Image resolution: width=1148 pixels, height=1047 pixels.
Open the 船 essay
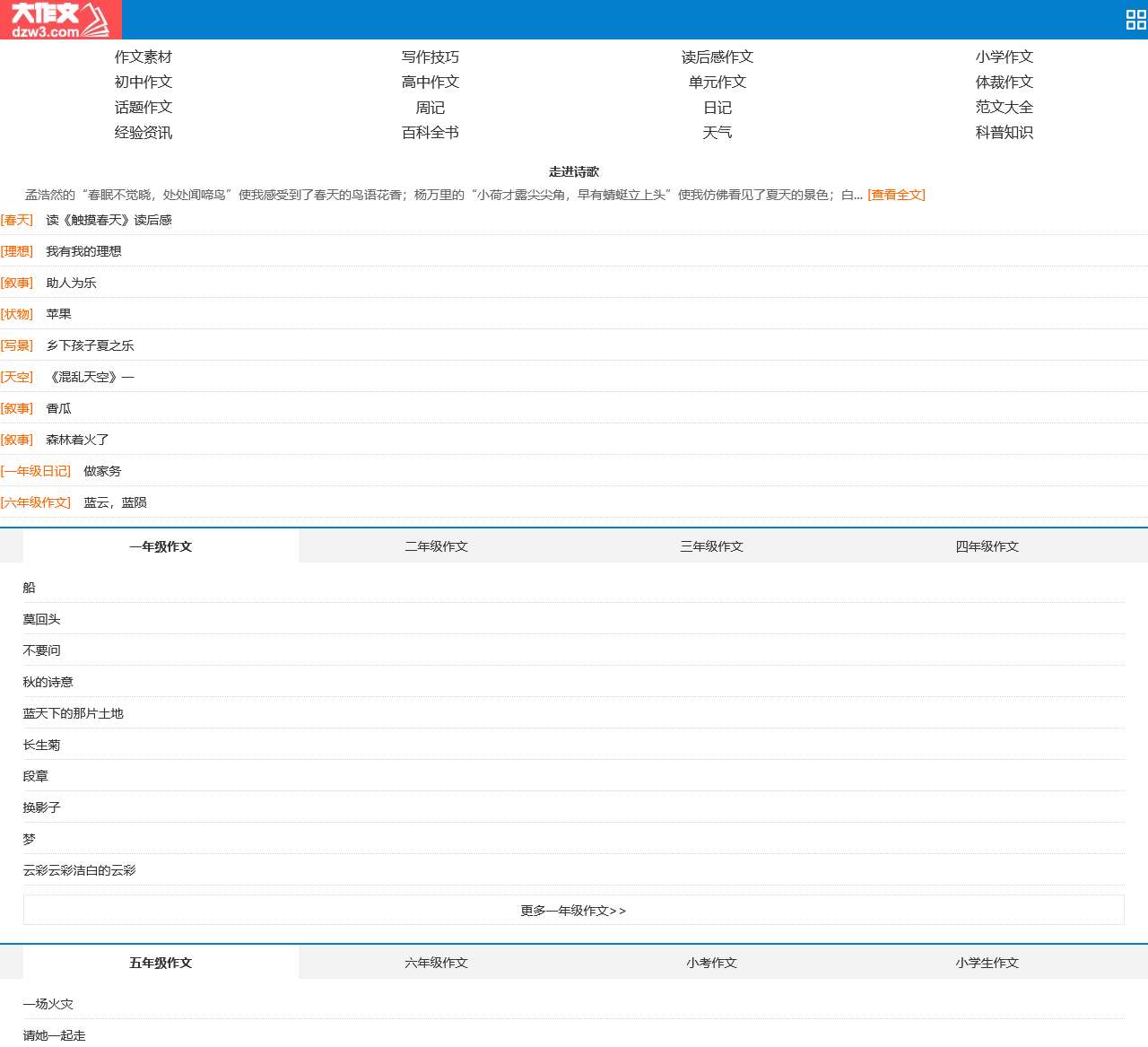29,588
